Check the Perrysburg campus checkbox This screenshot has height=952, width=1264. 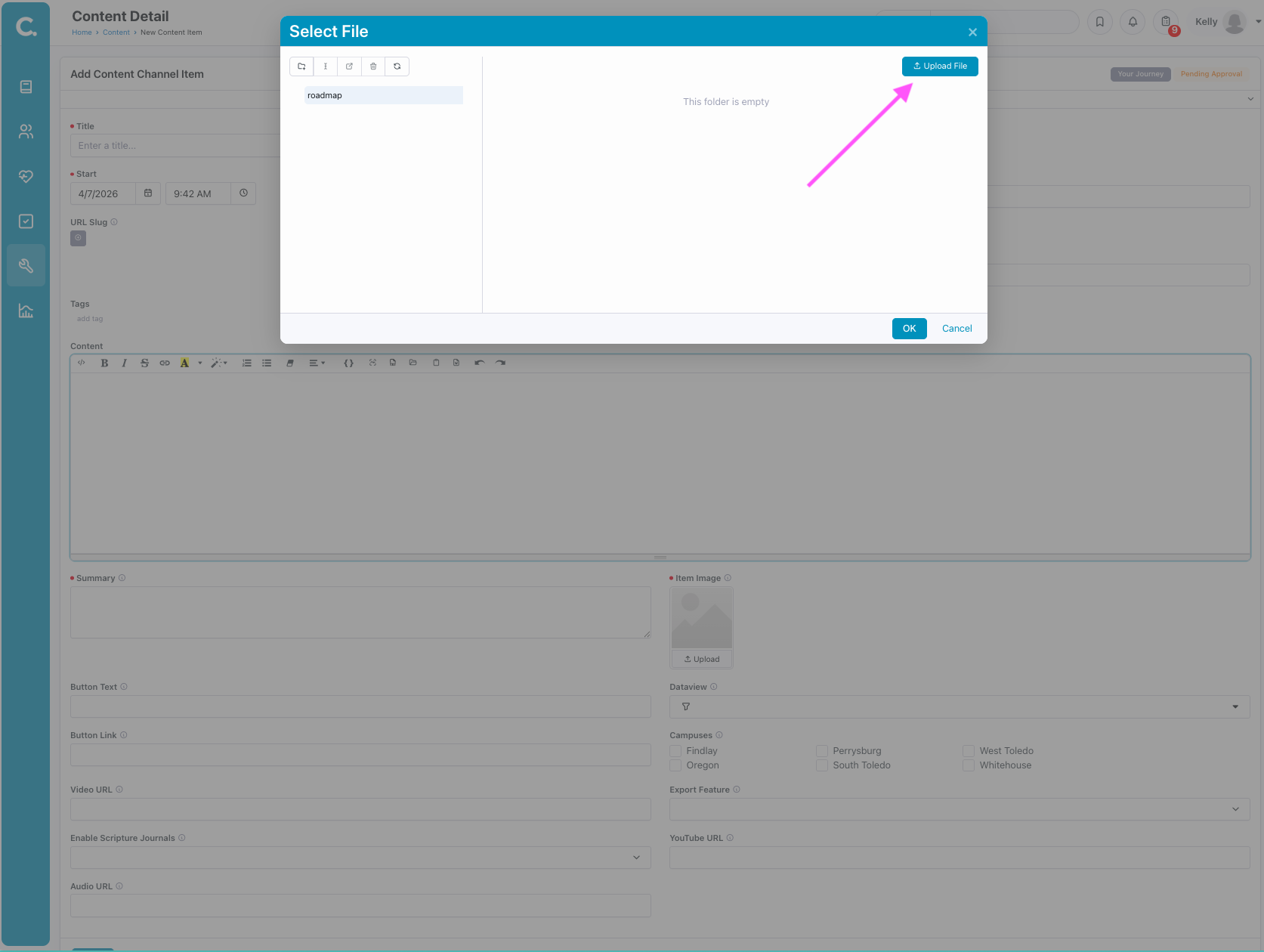pos(822,751)
